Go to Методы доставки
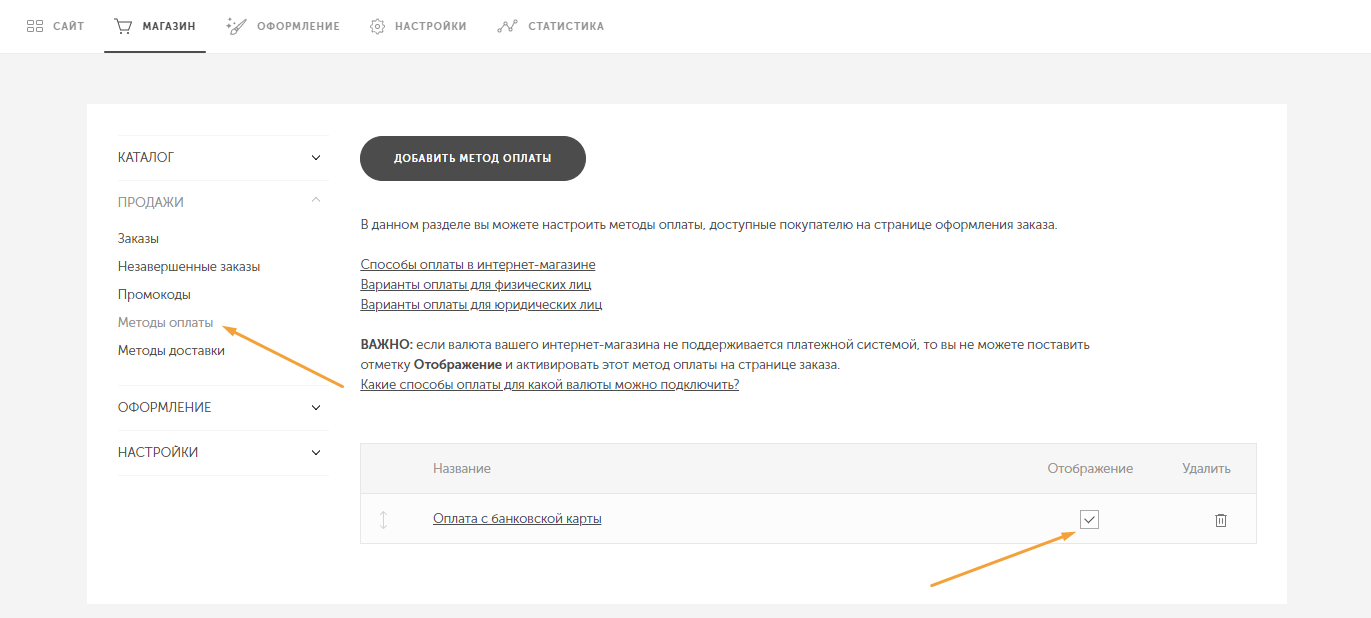The width and height of the screenshot is (1371, 618). [171, 351]
